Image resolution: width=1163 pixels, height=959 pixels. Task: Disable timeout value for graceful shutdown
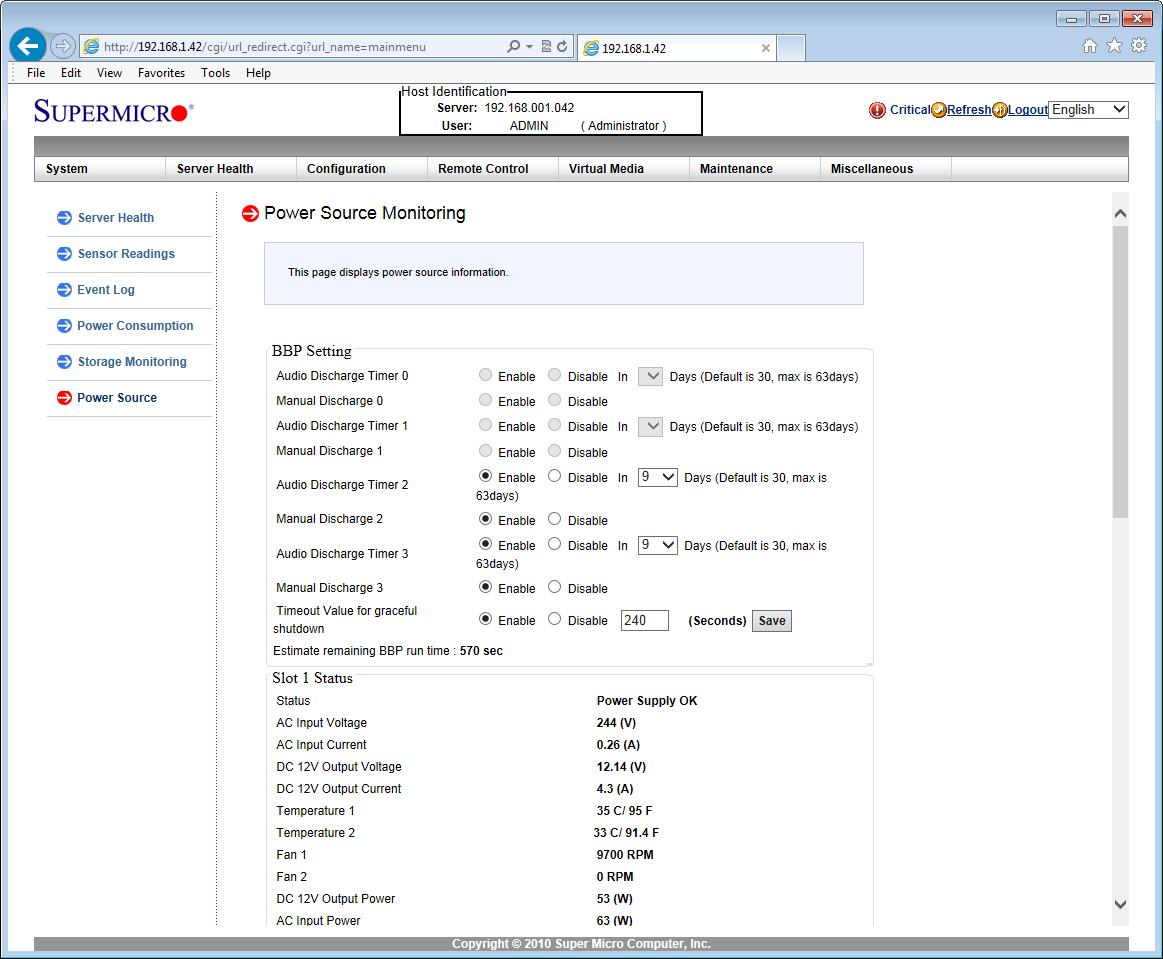click(554, 619)
